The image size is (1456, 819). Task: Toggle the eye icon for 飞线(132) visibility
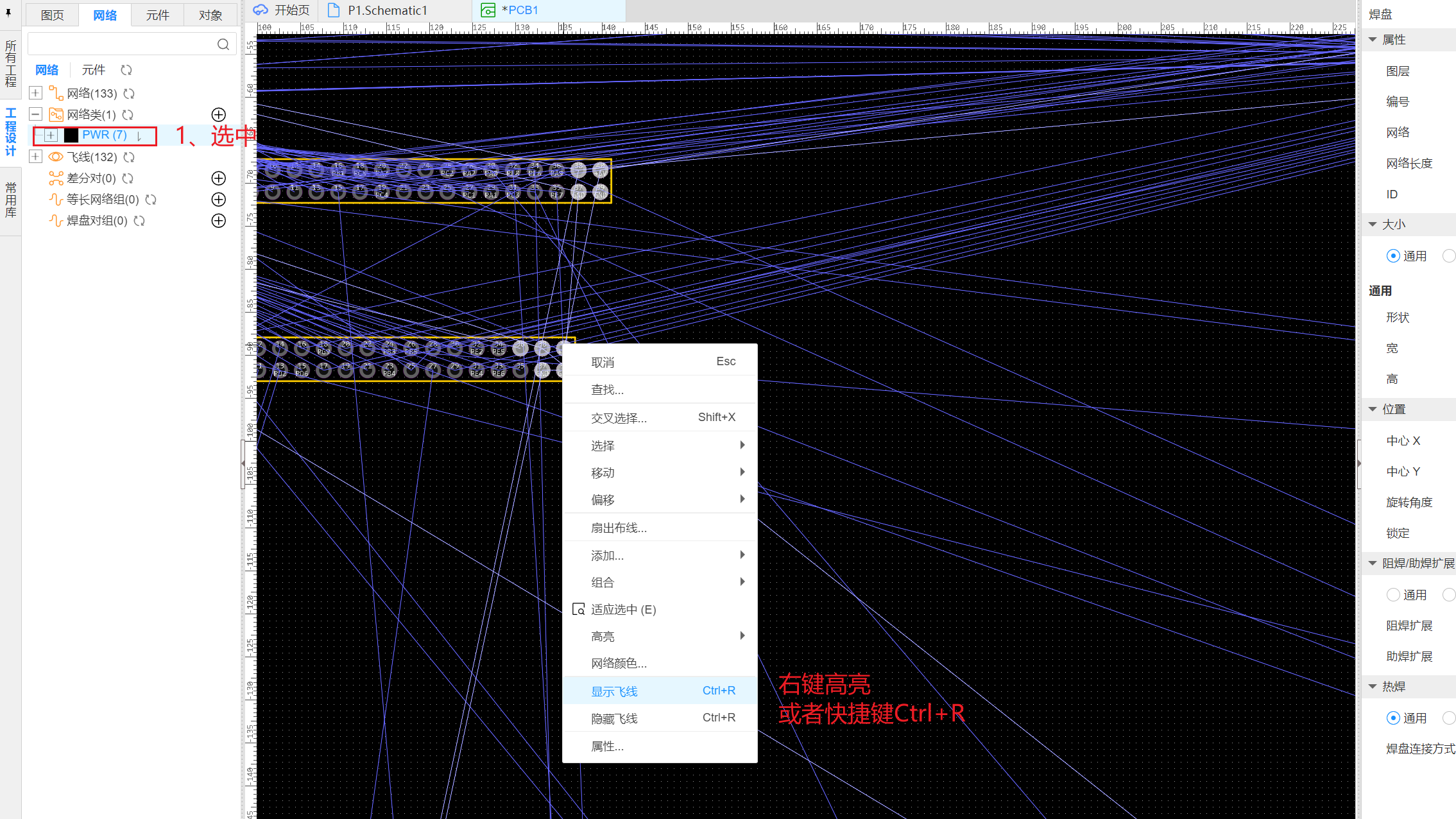click(56, 157)
